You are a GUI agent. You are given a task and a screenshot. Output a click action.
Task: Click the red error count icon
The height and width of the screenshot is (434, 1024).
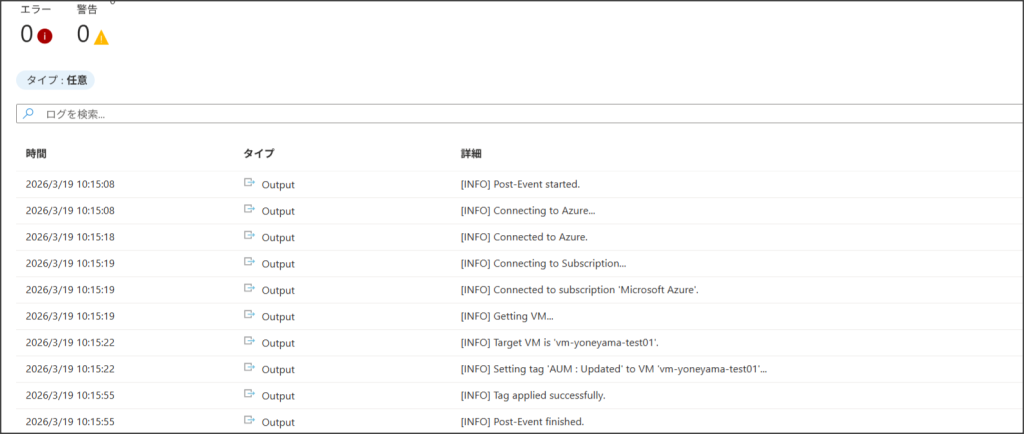click(x=45, y=37)
